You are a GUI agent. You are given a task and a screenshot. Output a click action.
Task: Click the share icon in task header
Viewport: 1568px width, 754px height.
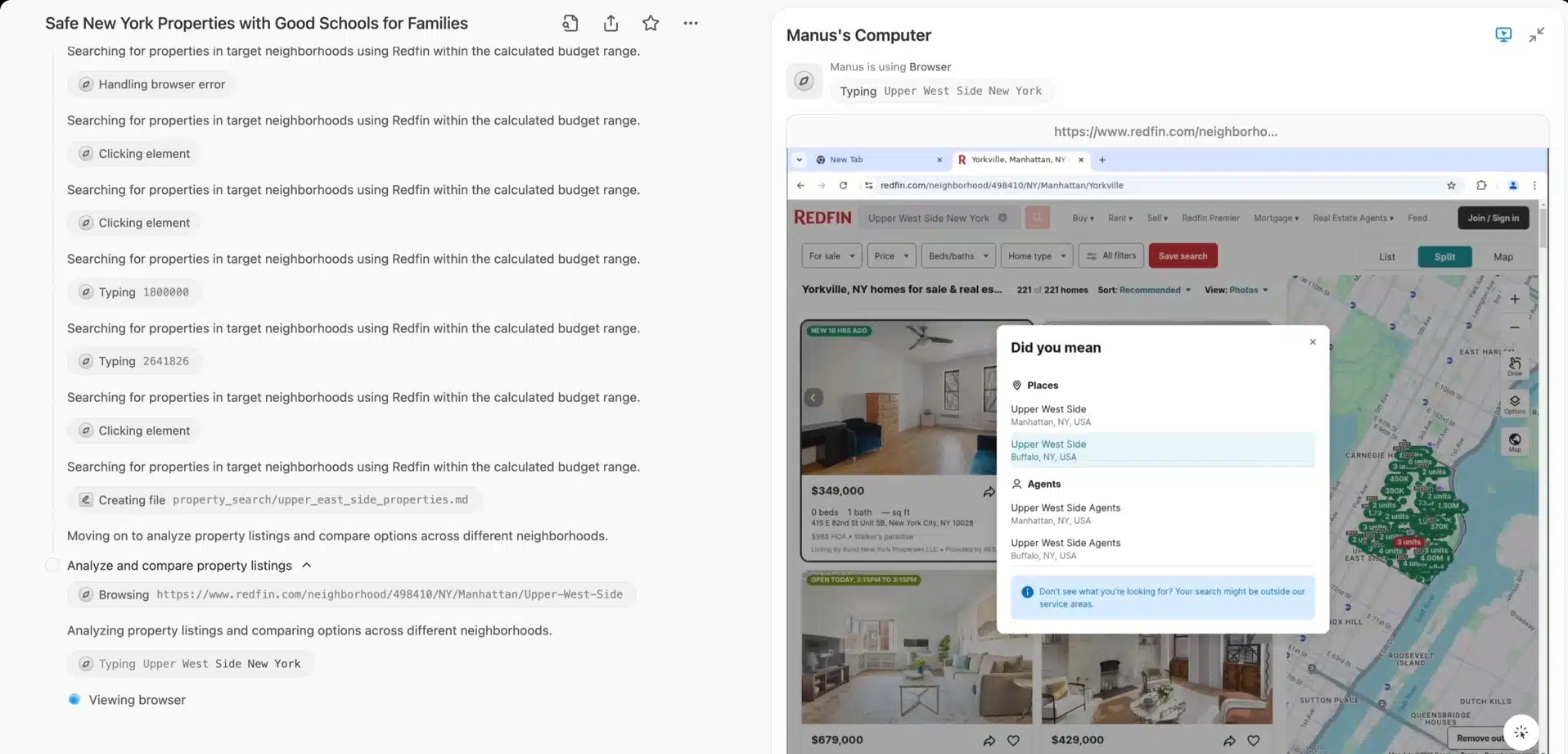point(611,23)
